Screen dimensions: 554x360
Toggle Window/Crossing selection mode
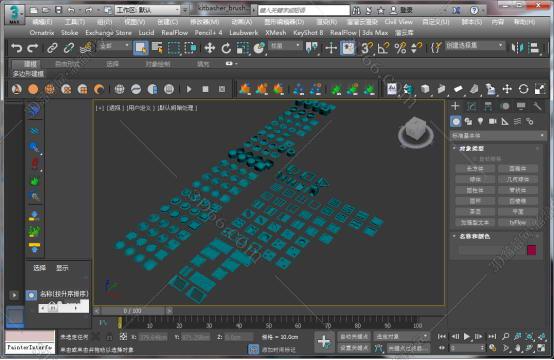click(190, 48)
